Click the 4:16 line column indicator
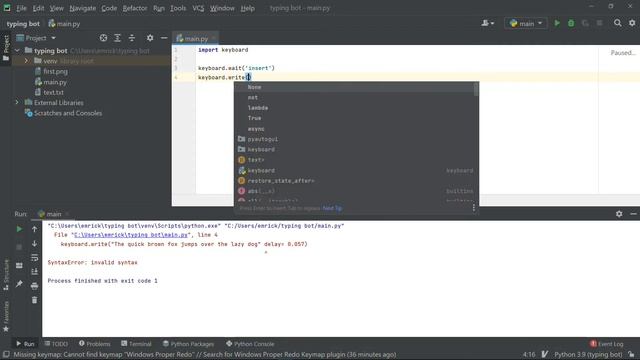 tap(529, 354)
